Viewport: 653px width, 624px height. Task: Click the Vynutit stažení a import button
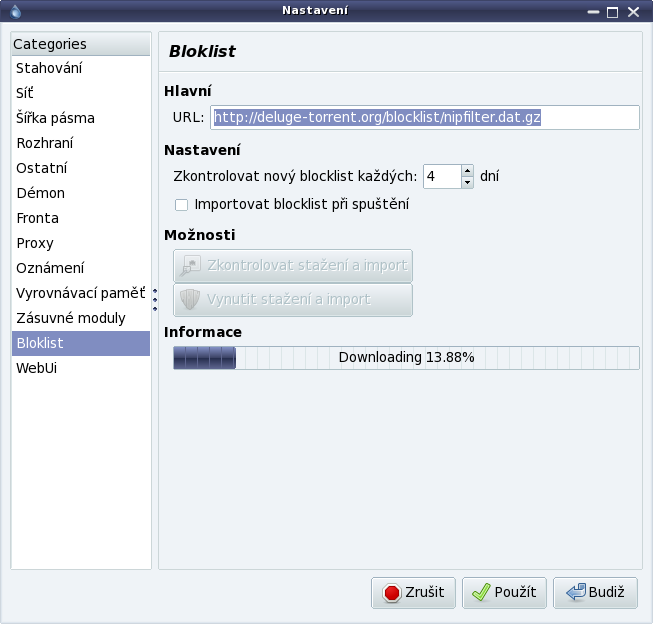pos(293,300)
